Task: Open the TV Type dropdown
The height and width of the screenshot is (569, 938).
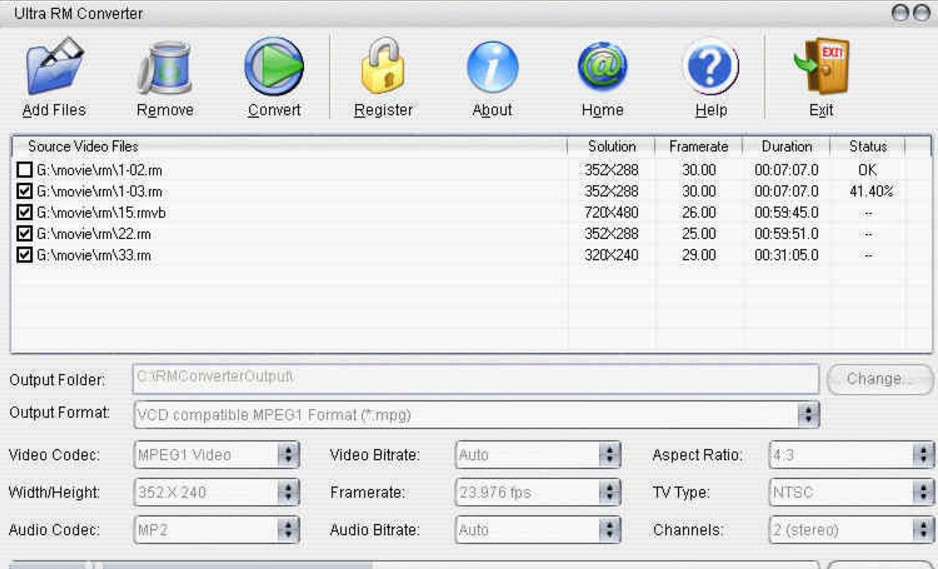Action: click(923, 492)
